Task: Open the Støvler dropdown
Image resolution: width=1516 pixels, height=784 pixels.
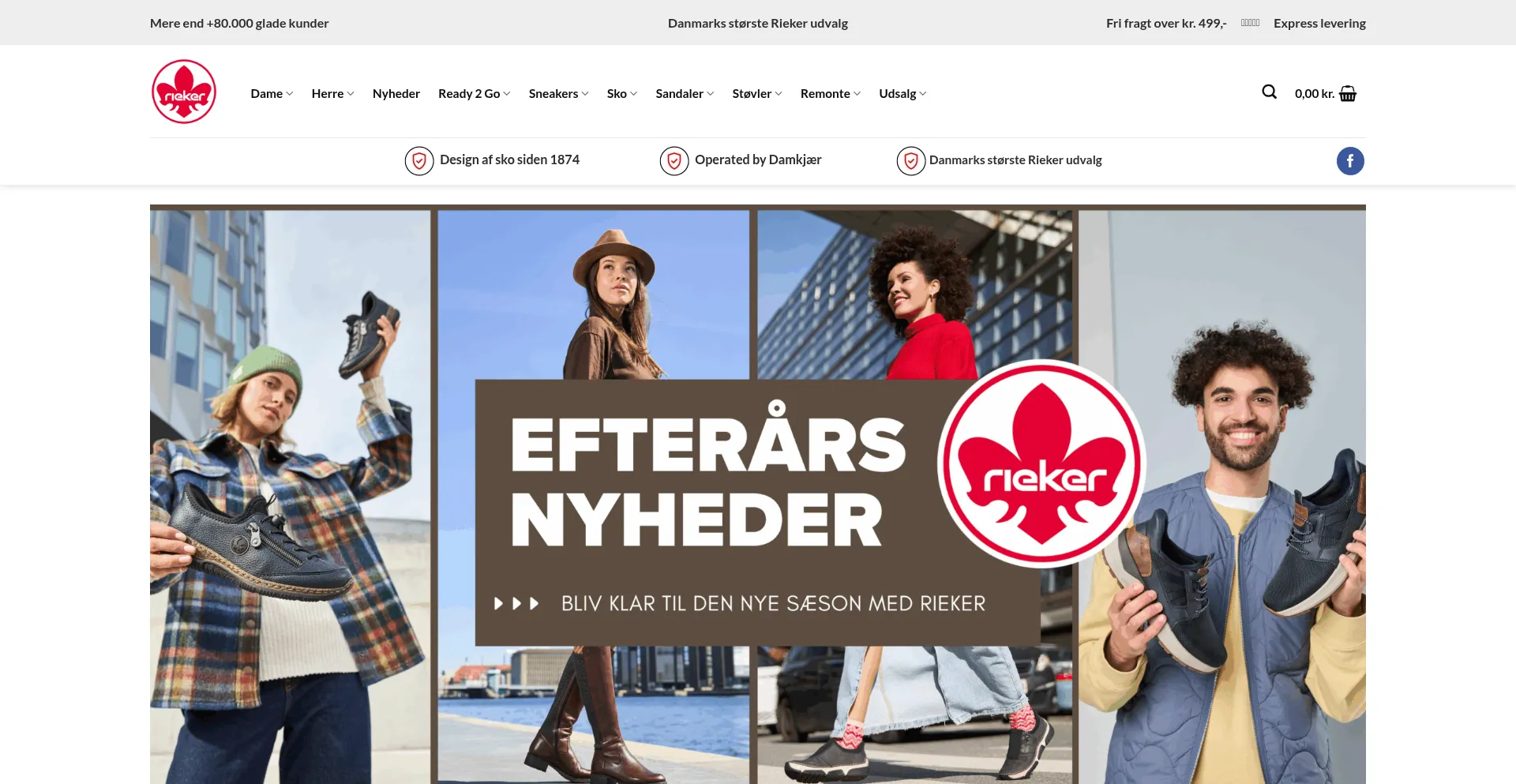Action: 756,93
